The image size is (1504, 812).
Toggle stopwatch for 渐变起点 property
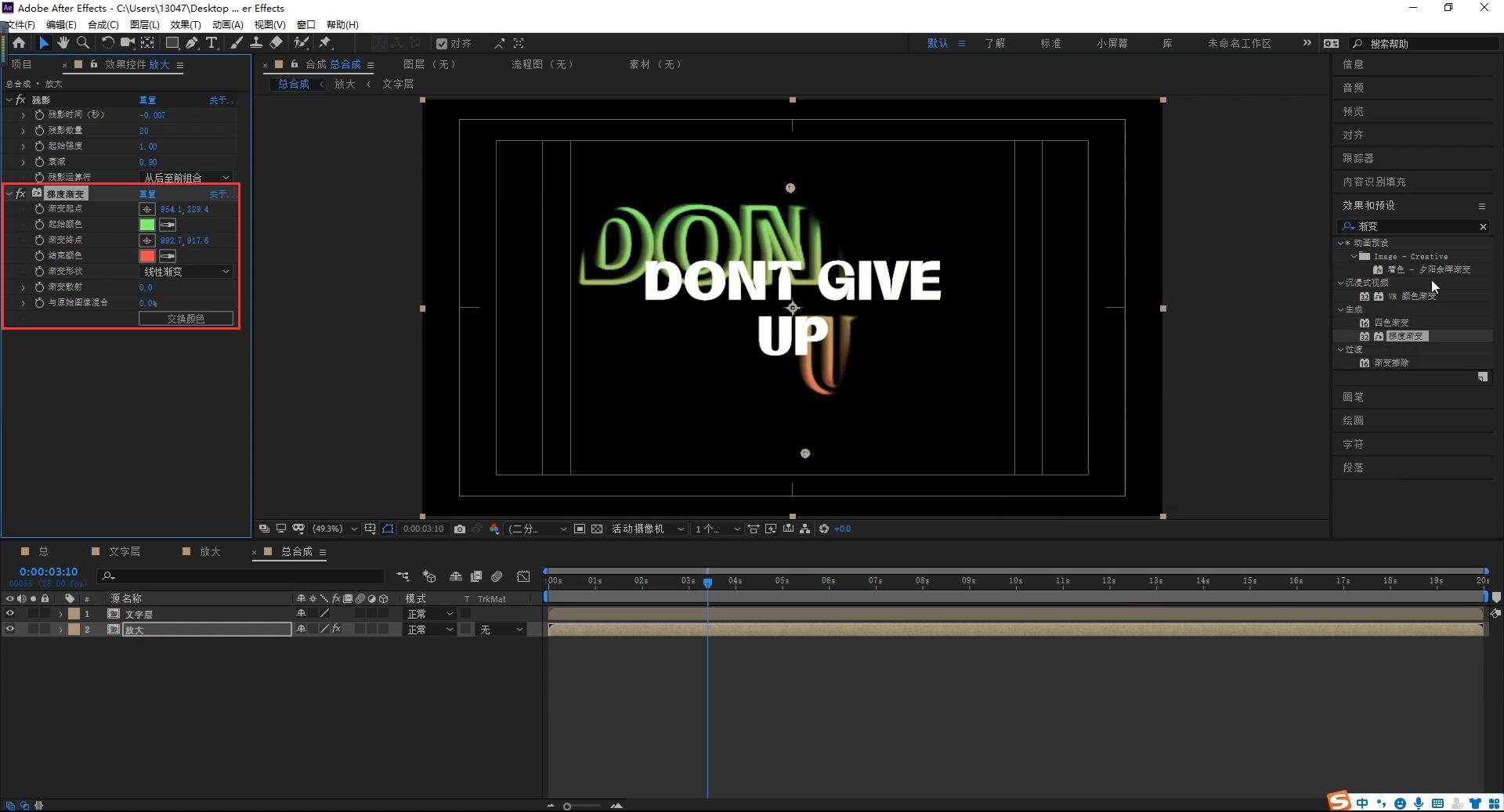[x=39, y=209]
